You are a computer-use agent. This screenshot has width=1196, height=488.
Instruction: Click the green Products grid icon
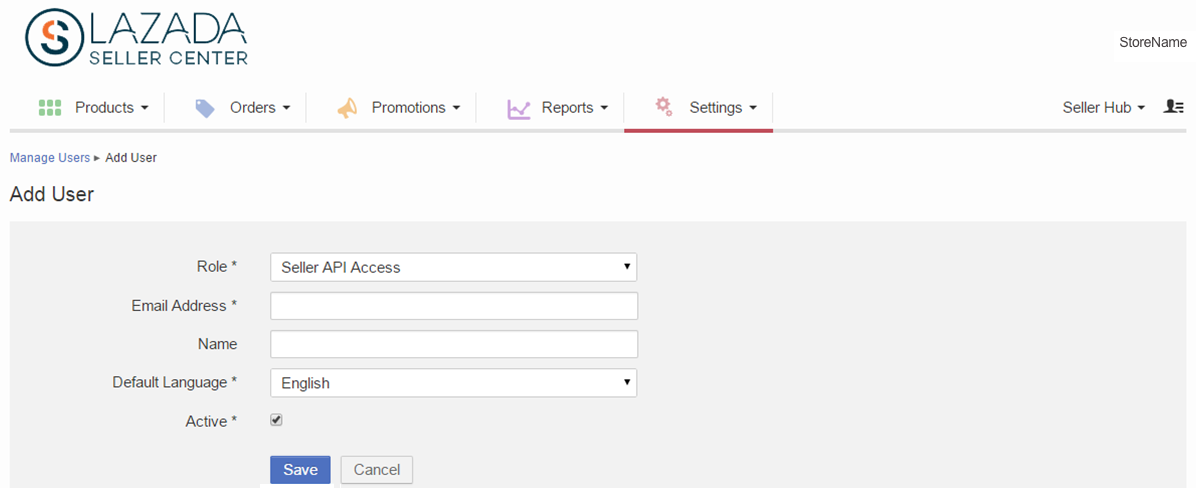(50, 108)
